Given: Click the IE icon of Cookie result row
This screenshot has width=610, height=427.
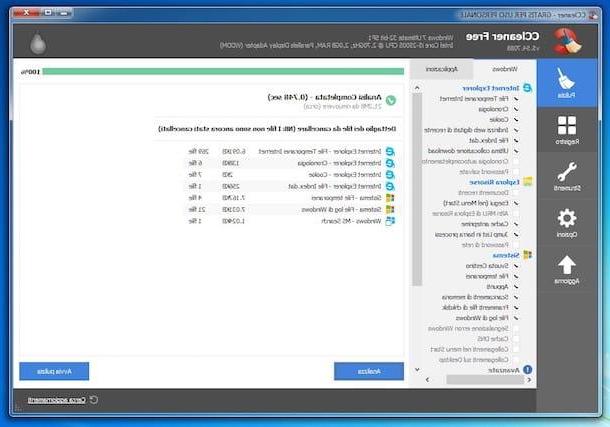Looking at the screenshot, I should click(390, 175).
